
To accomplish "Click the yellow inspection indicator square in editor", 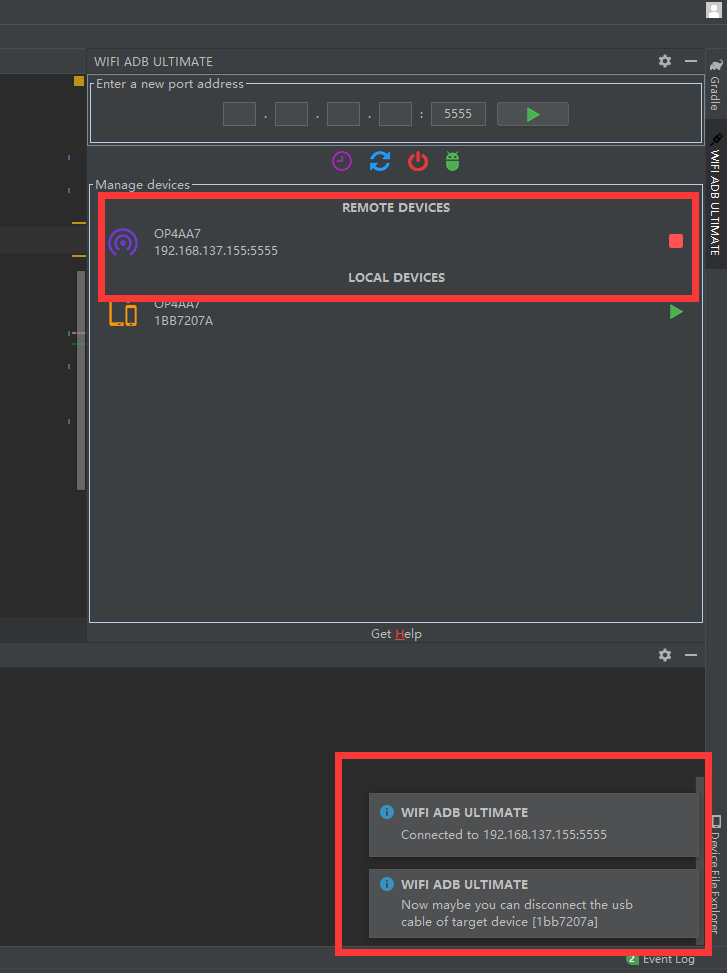I will click(x=79, y=81).
